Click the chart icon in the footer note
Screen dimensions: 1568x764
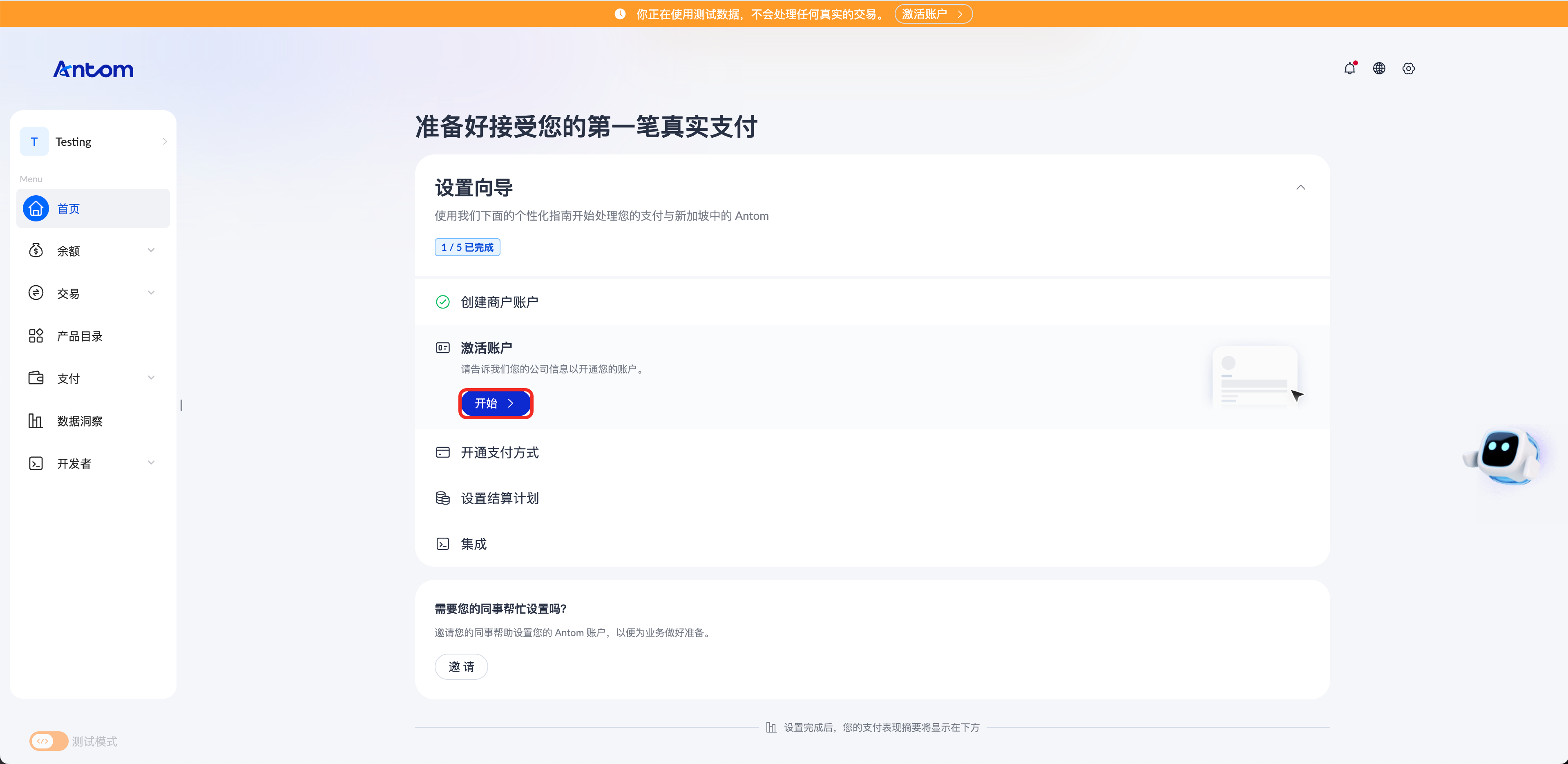tap(771, 727)
